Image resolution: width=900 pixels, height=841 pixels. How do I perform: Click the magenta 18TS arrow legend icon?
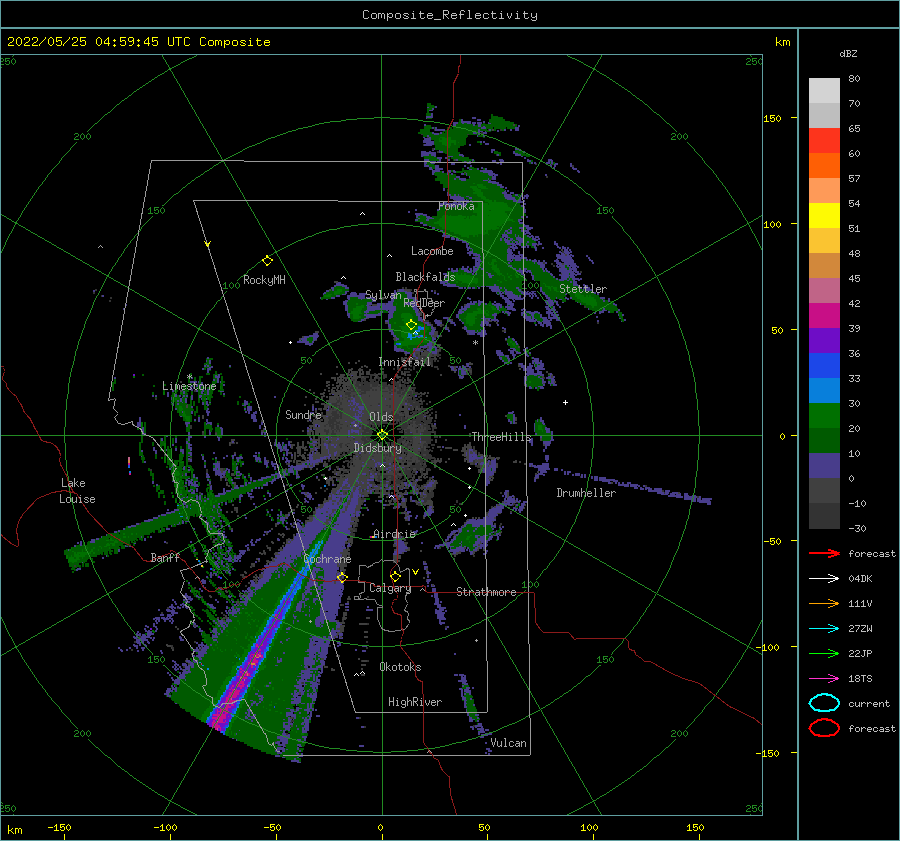pyautogui.click(x=824, y=679)
